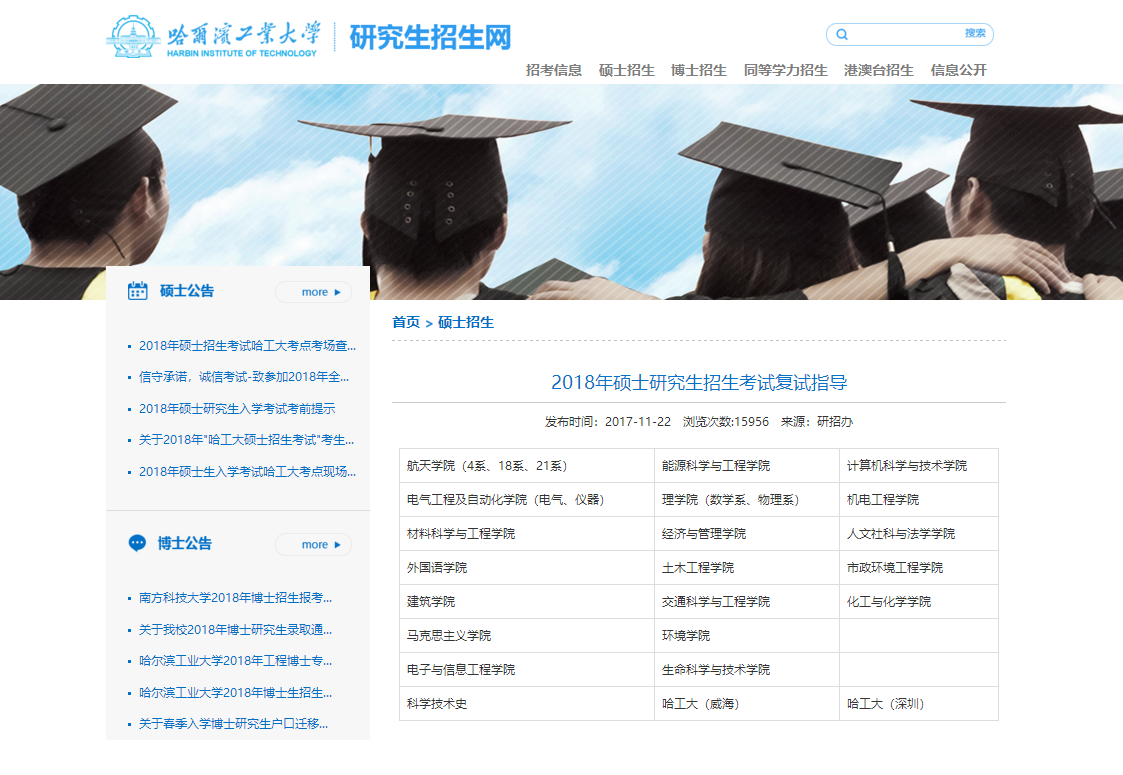
Task: Click the 发布时间：2017-11-22 text
Action: pos(608,422)
